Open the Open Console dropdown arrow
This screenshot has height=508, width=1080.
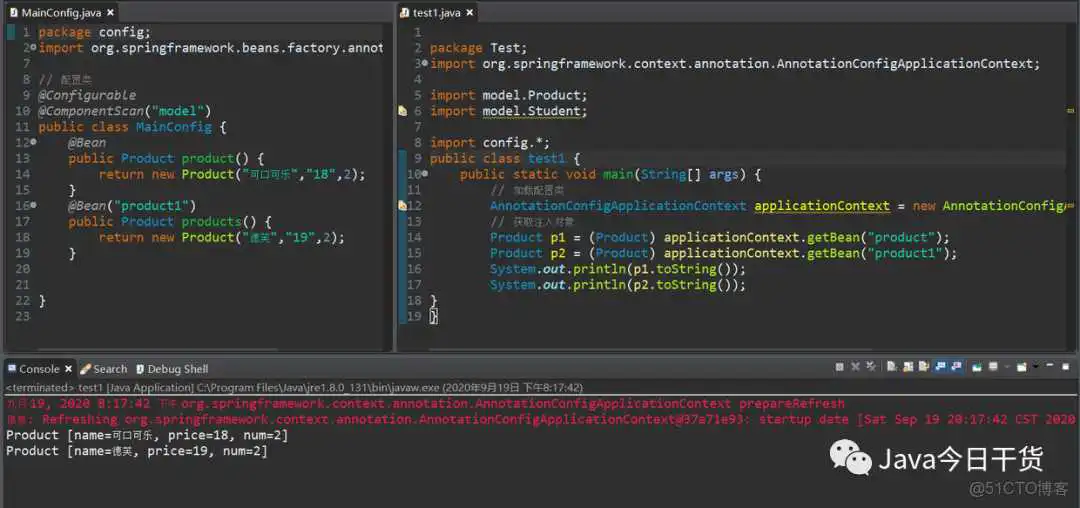(x=1035, y=367)
